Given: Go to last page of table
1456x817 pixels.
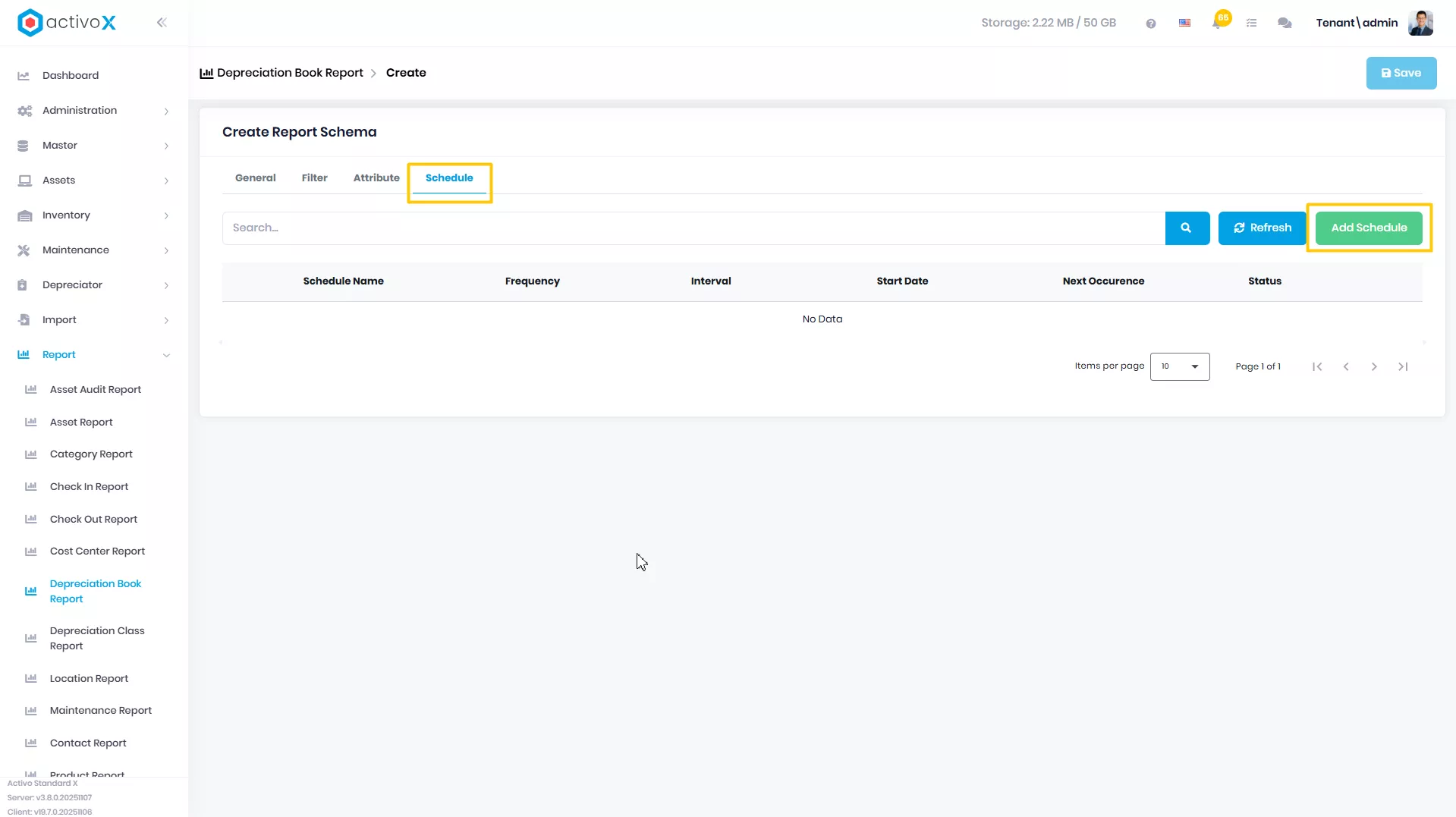Looking at the screenshot, I should point(1403,366).
